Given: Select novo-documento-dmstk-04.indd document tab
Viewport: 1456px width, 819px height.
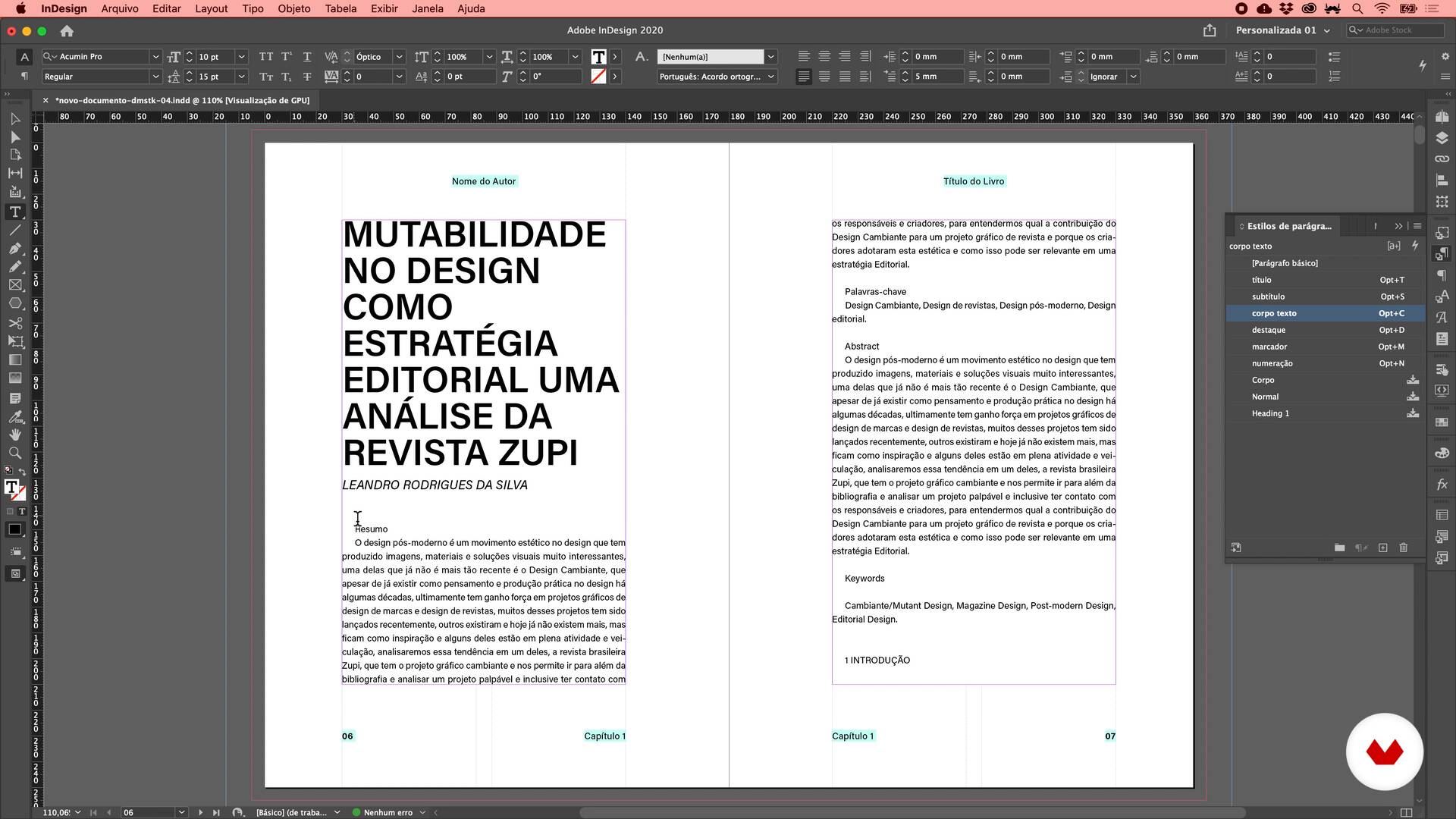Looking at the screenshot, I should click(182, 100).
